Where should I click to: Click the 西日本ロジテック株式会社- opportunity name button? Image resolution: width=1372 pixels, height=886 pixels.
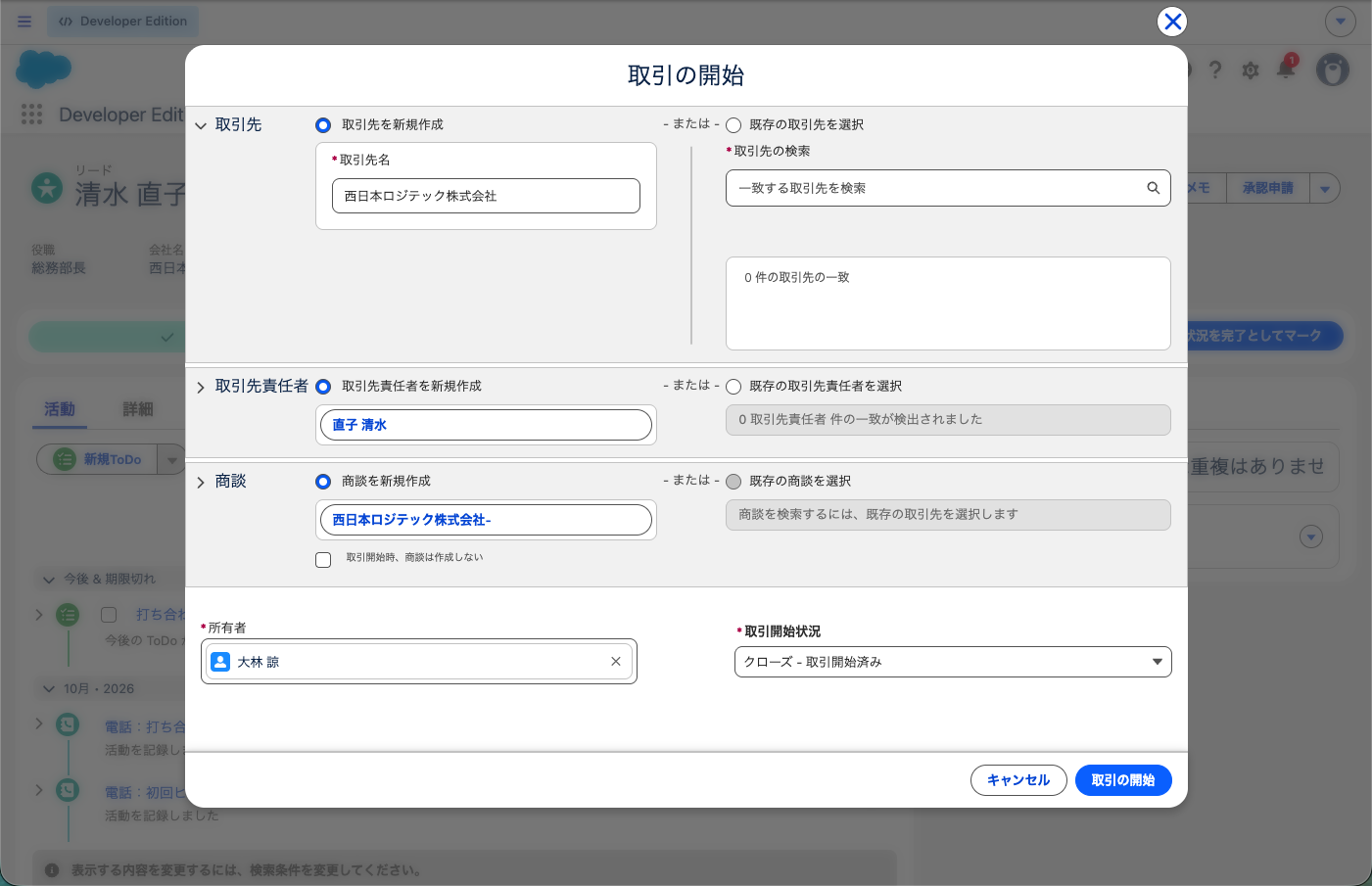pyautogui.click(x=486, y=520)
